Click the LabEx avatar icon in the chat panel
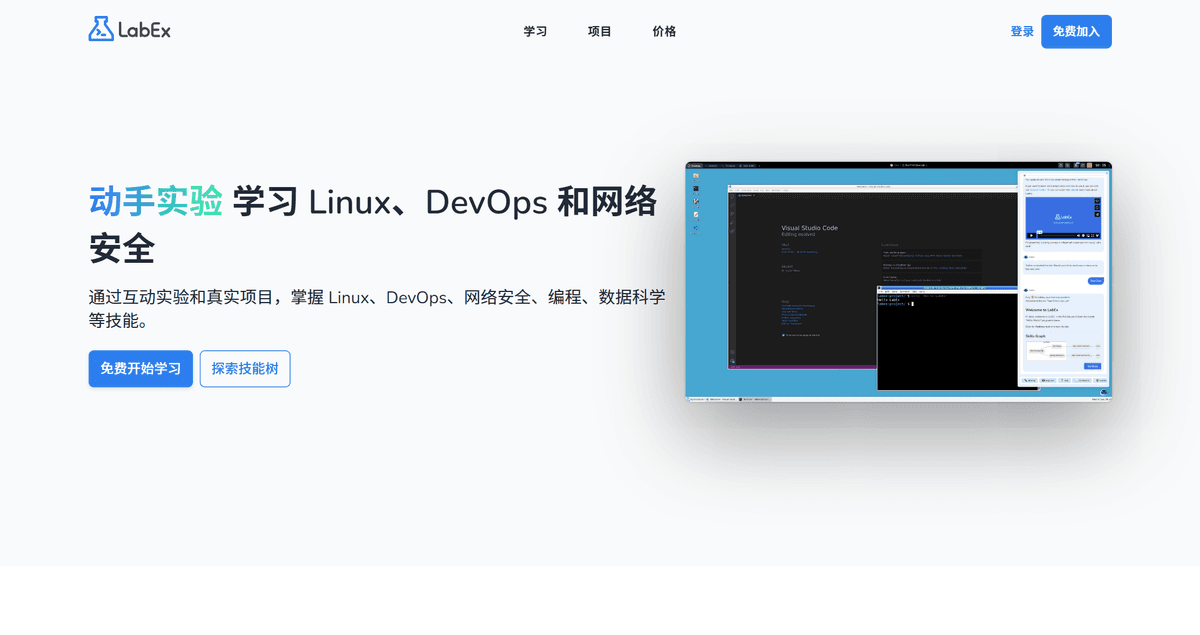 (1025, 257)
